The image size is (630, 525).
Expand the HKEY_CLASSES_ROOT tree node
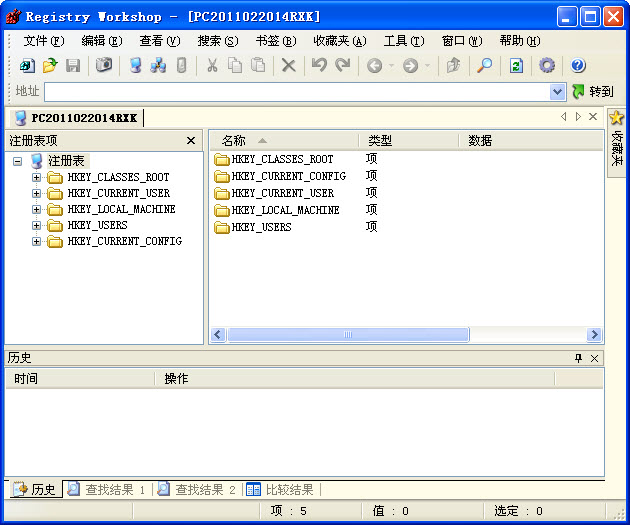[x=37, y=178]
